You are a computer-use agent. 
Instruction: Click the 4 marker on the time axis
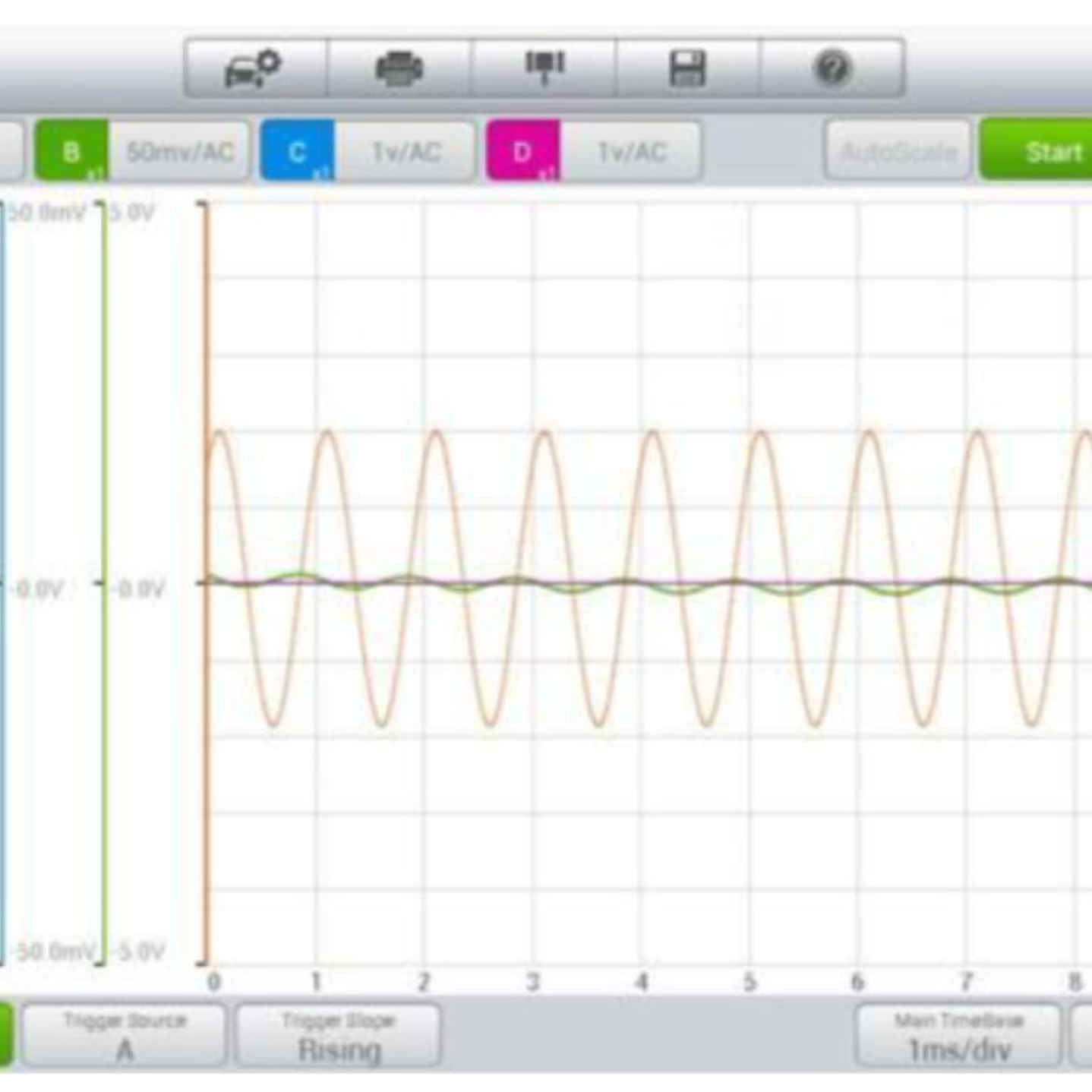[642, 983]
